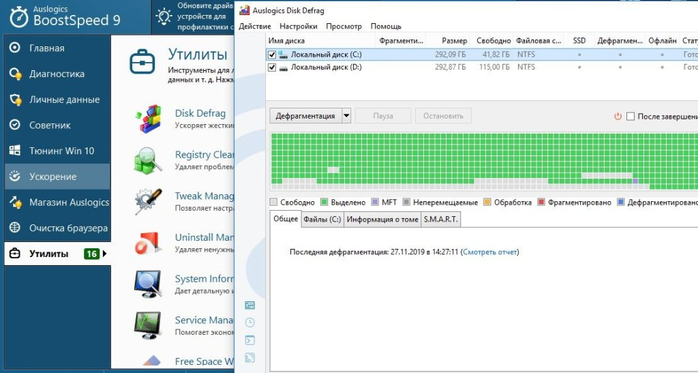
Task: Open System Information utility link
Action: (x=204, y=279)
